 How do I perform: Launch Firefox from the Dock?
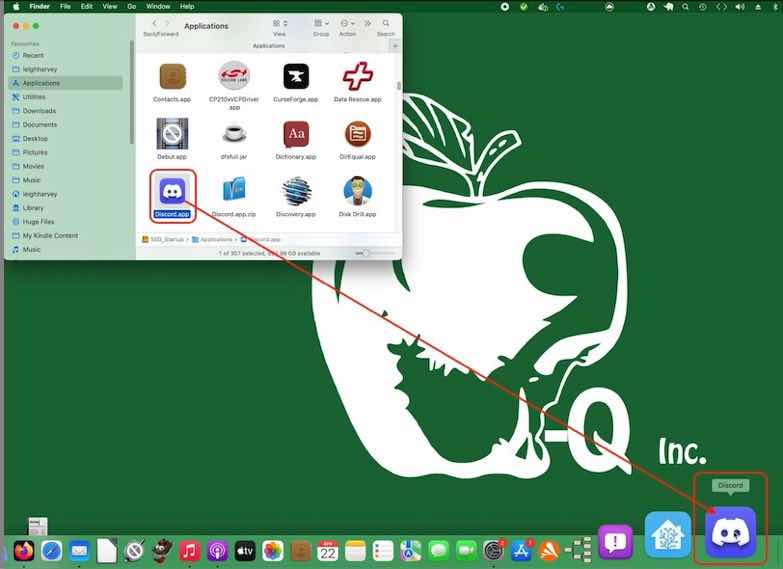click(23, 551)
